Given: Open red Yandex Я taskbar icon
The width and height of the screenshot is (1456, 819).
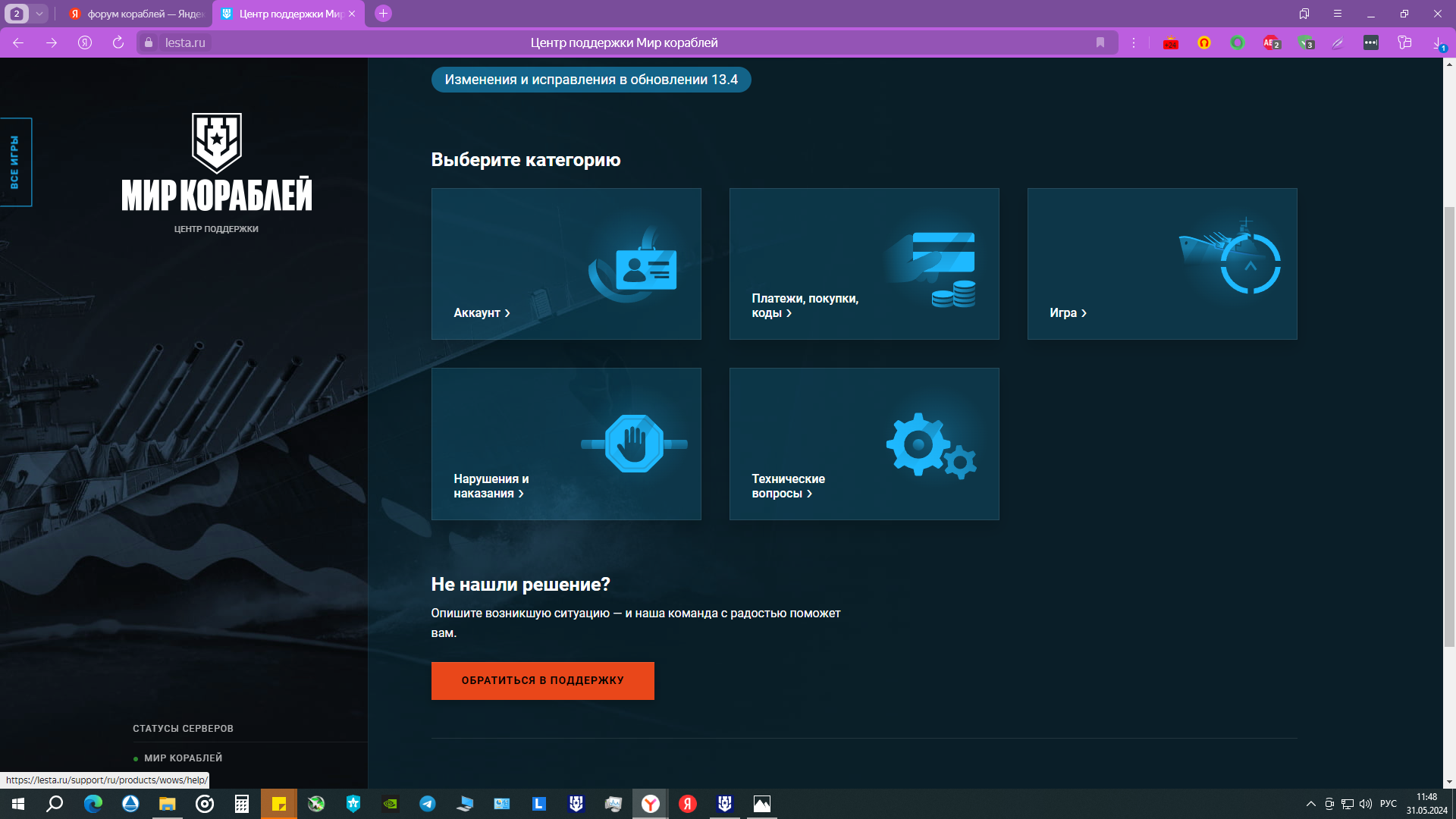Looking at the screenshot, I should pos(688,804).
